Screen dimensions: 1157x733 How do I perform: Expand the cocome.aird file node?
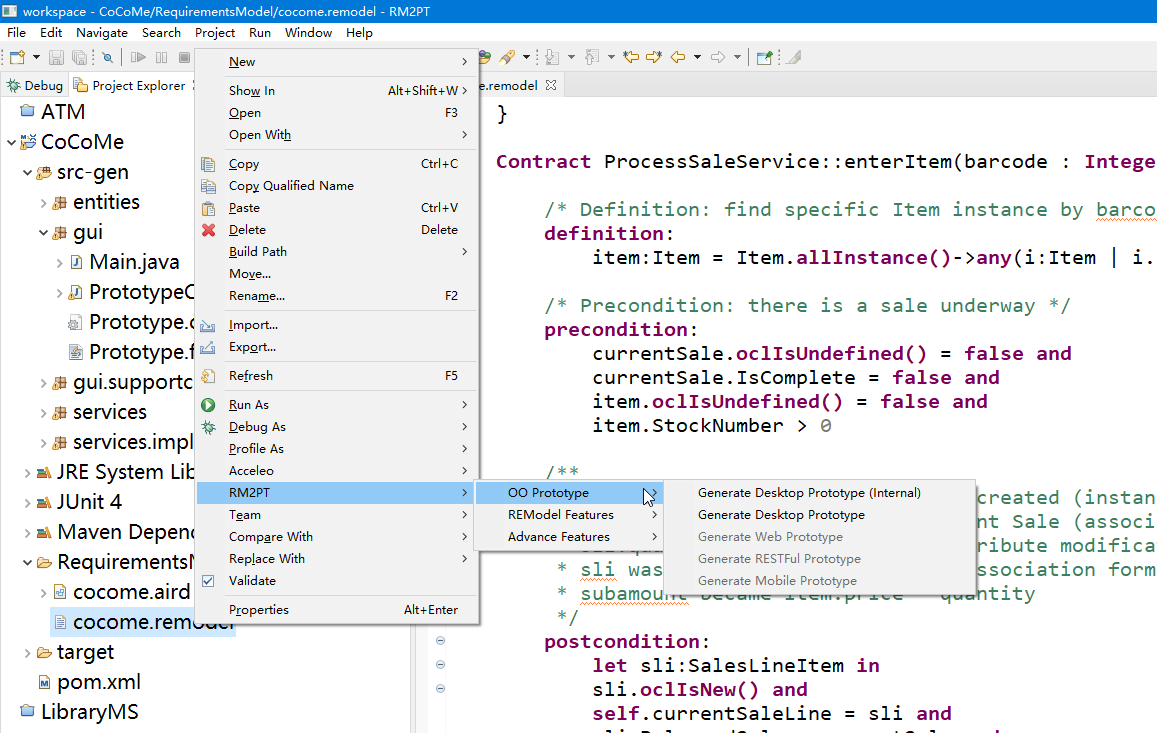pos(44,593)
